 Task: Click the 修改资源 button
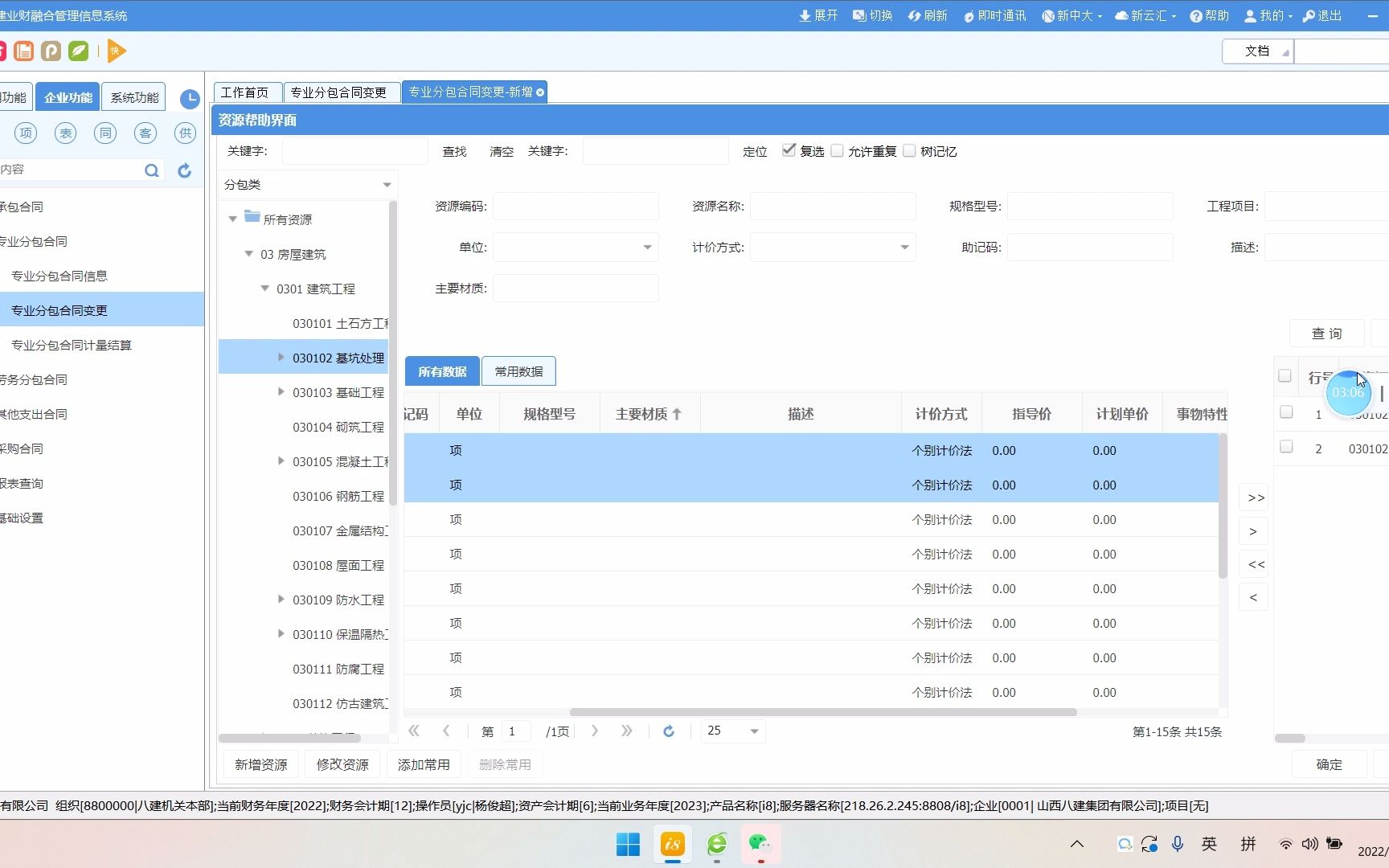(342, 764)
